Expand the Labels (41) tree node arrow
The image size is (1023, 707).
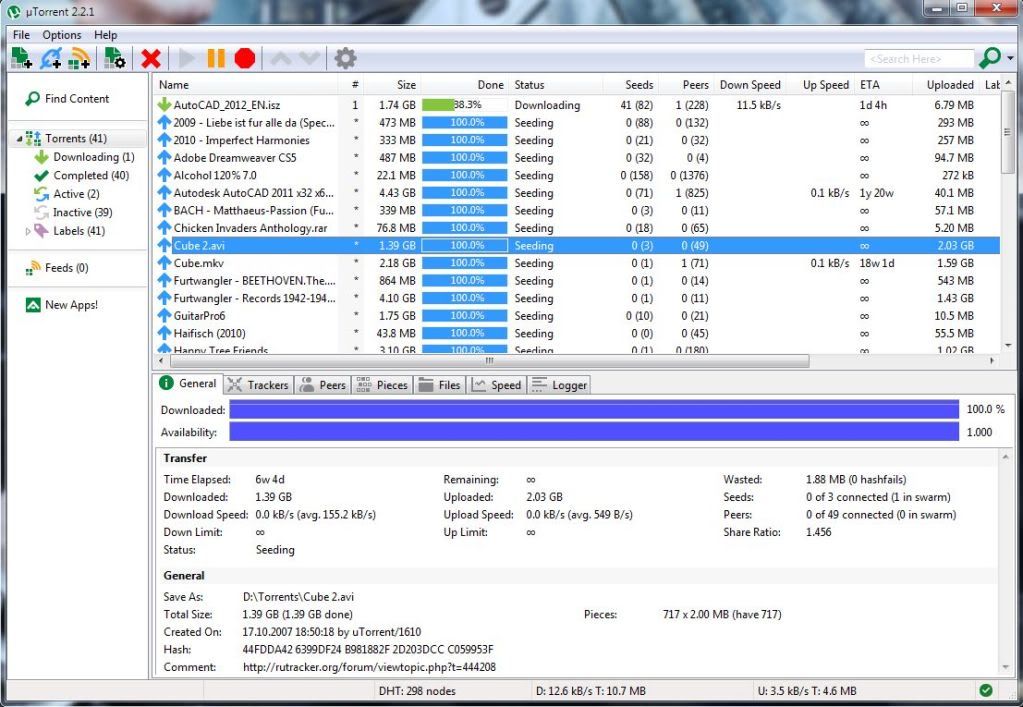(27, 231)
